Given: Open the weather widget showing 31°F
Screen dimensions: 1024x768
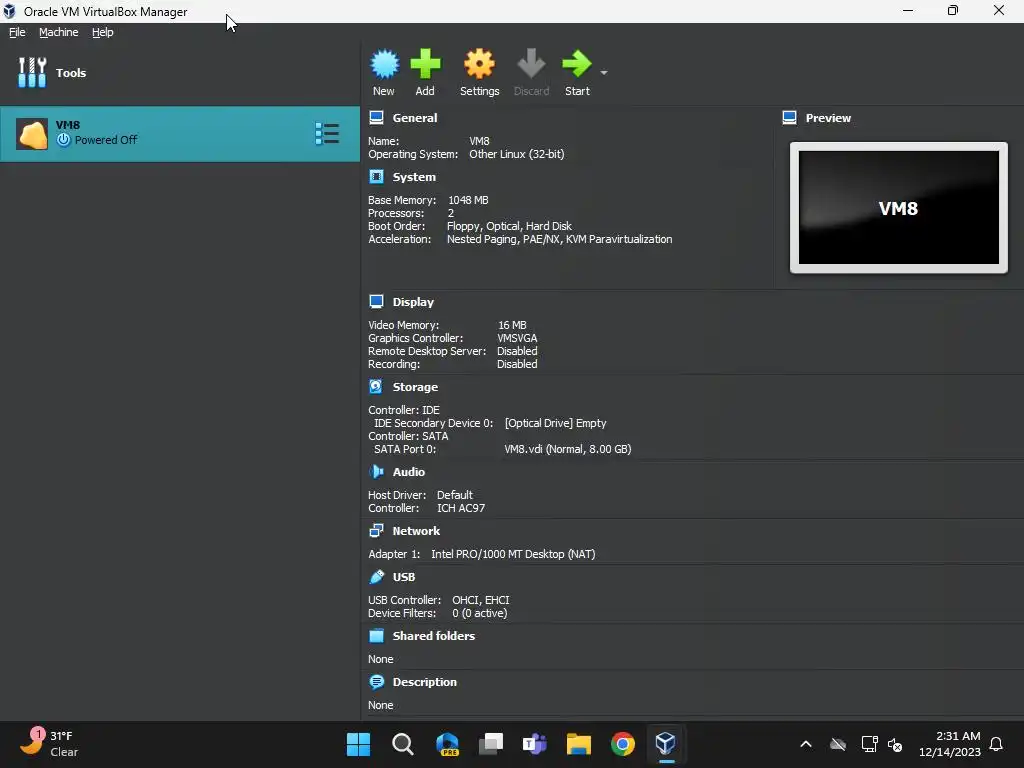Looking at the screenshot, I should point(49,743).
